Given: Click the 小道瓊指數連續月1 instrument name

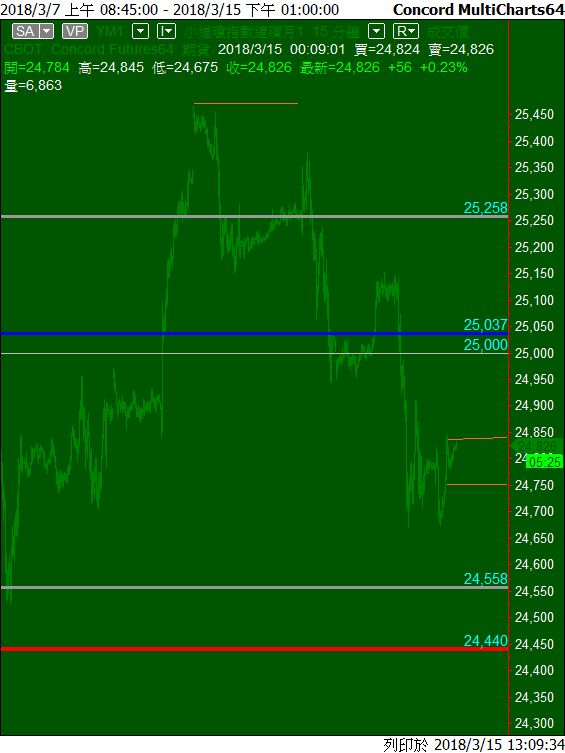Looking at the screenshot, I should point(244,32).
